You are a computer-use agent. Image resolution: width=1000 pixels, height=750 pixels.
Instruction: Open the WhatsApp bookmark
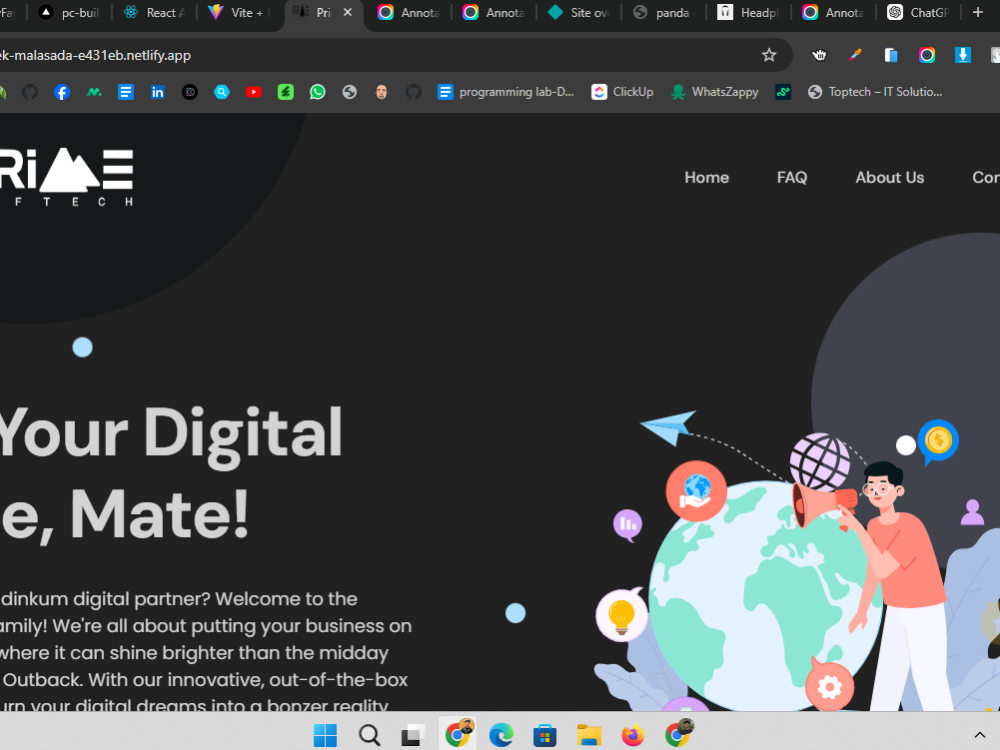317,92
